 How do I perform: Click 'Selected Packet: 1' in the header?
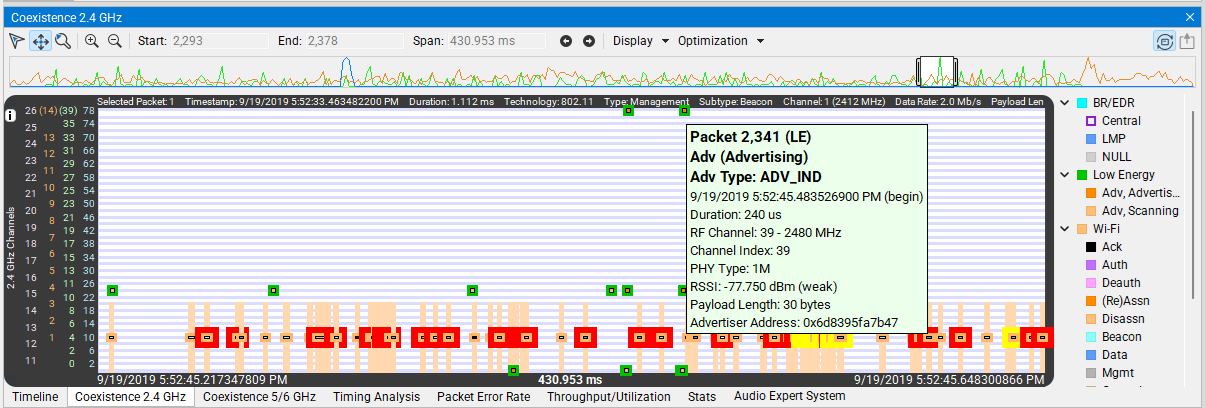[136, 102]
